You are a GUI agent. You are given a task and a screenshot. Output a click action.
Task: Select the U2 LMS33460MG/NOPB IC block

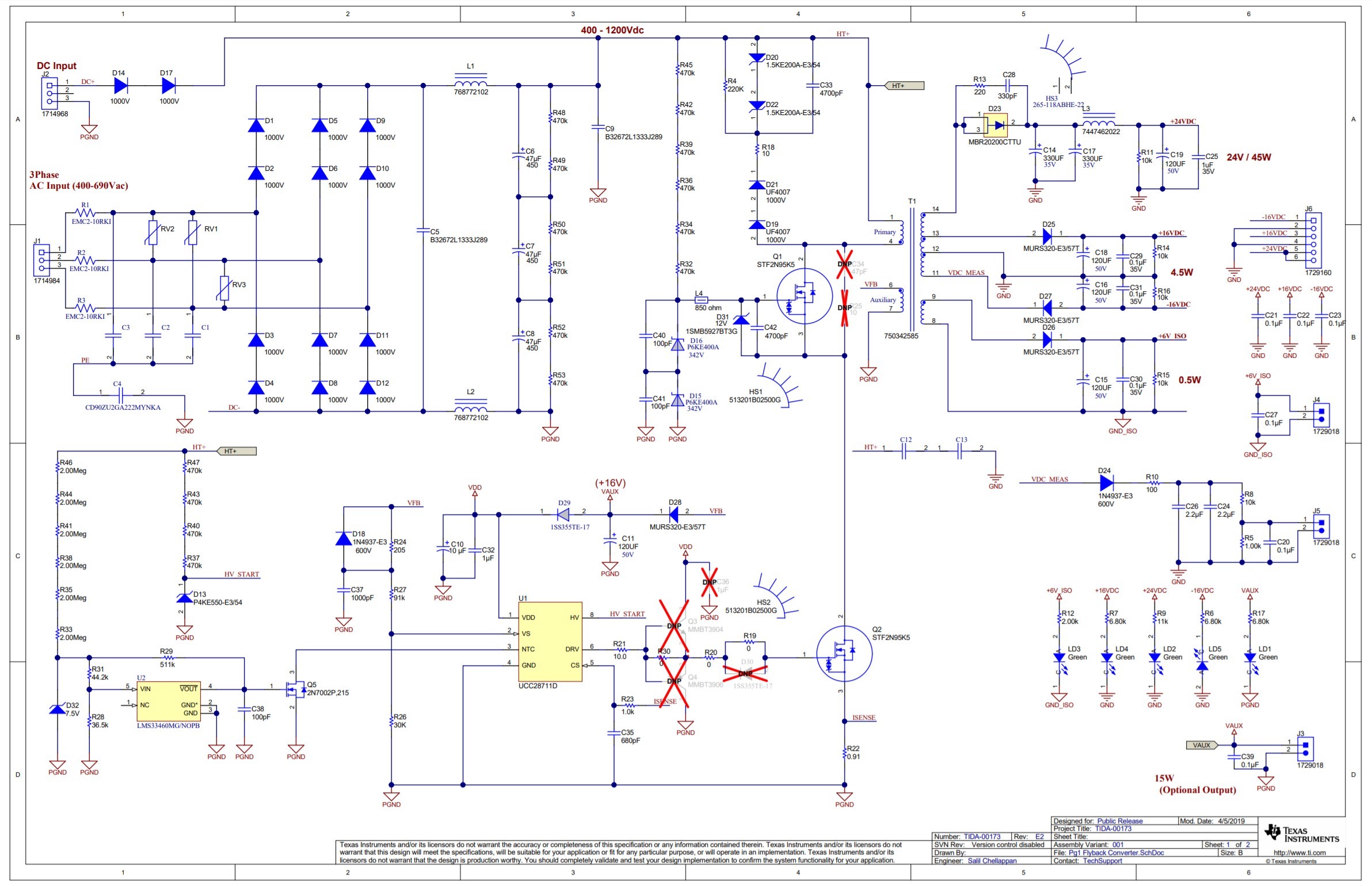168,701
